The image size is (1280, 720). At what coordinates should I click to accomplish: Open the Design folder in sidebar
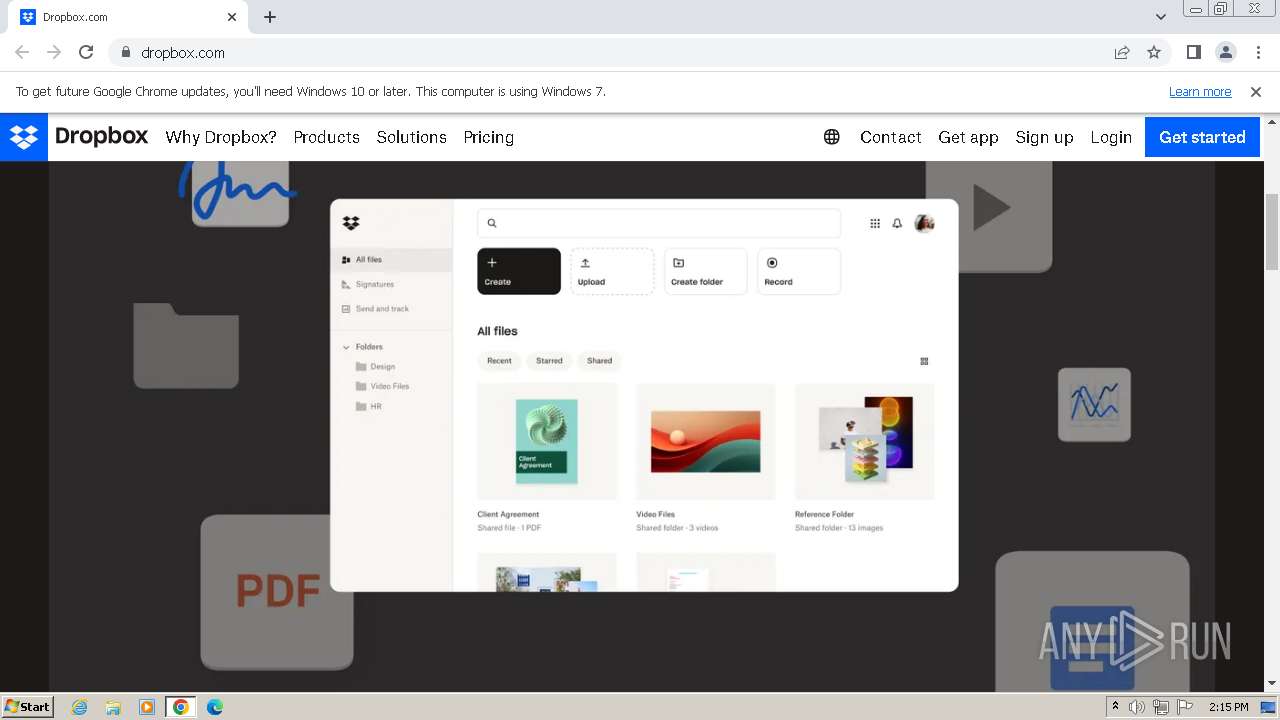tap(376, 367)
